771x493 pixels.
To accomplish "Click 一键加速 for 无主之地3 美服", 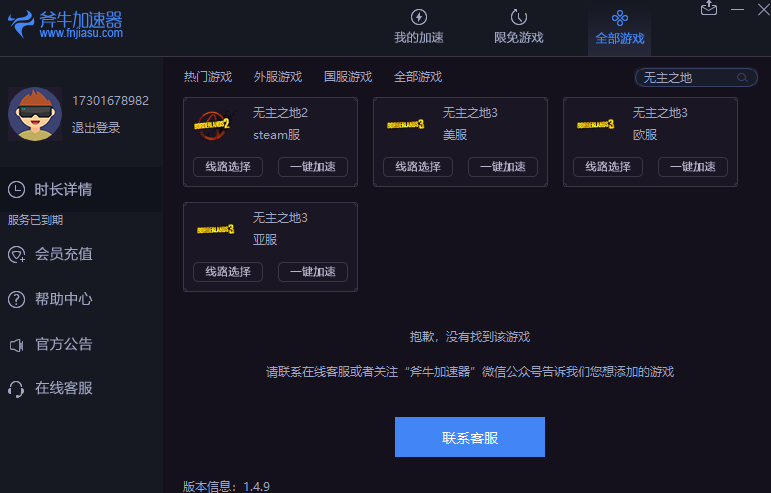I will click(503, 167).
